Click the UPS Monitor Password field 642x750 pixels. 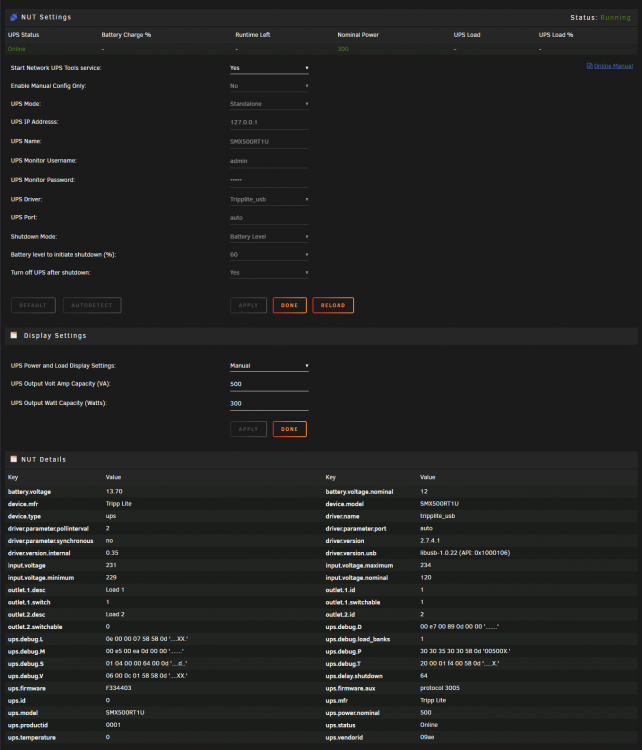click(x=269, y=180)
